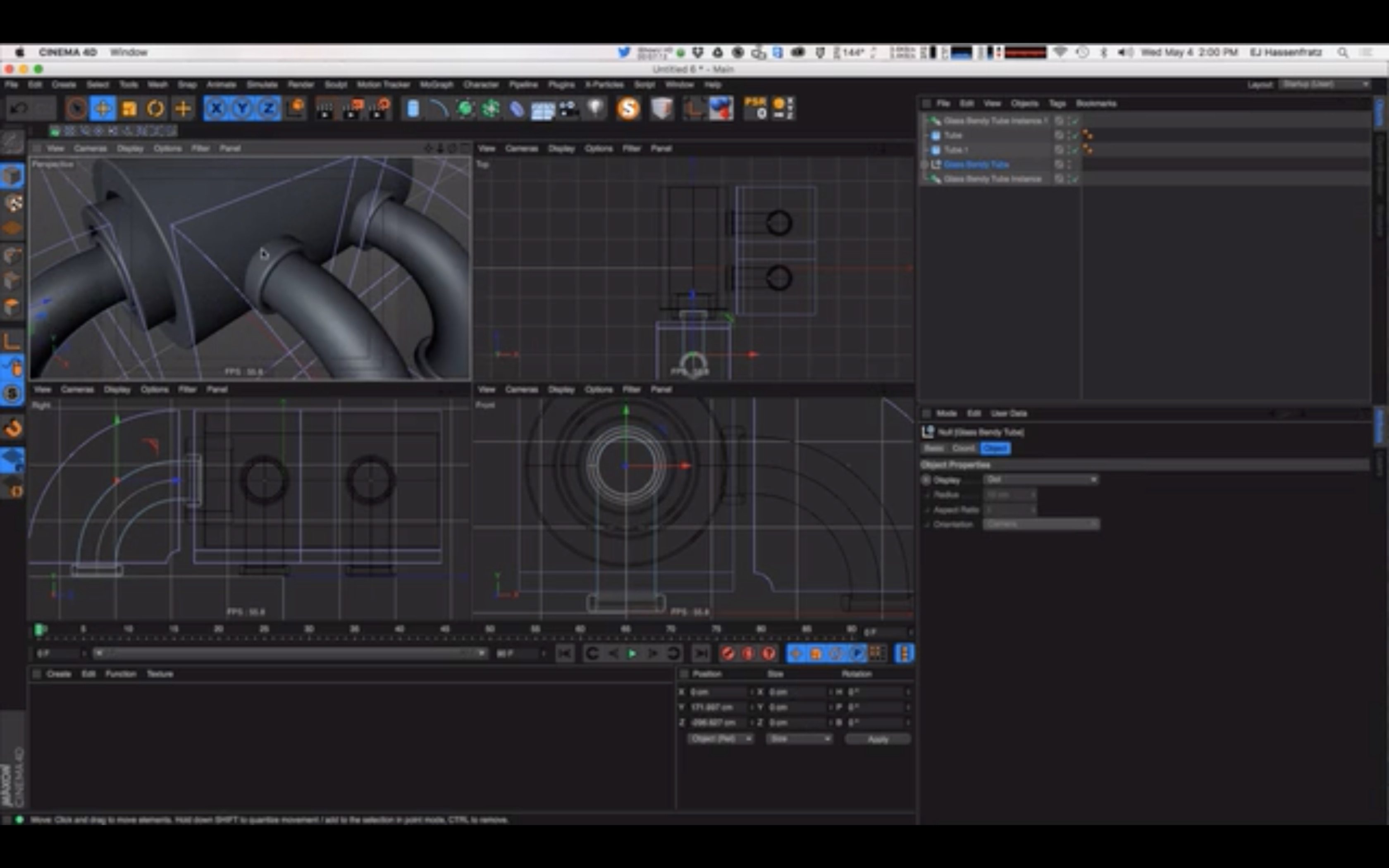Toggle green check for Glass Bendy Tube Instance 1
Image resolution: width=1389 pixels, height=868 pixels.
pos(1075,121)
